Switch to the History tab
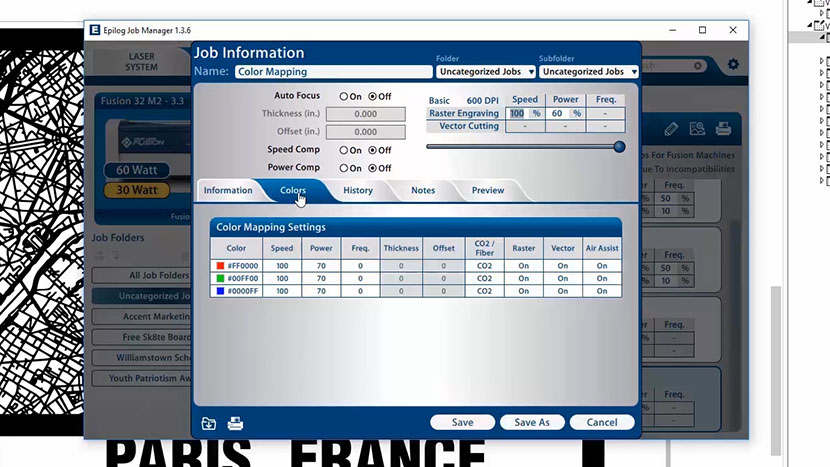Viewport: 830px width, 467px height. (x=357, y=190)
